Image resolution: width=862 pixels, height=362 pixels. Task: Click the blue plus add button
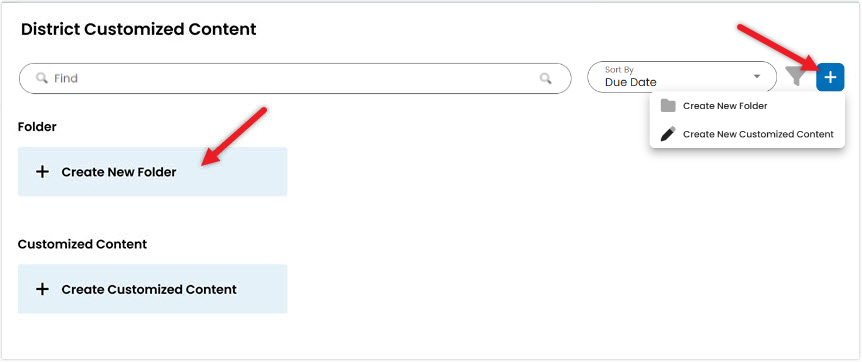point(830,77)
